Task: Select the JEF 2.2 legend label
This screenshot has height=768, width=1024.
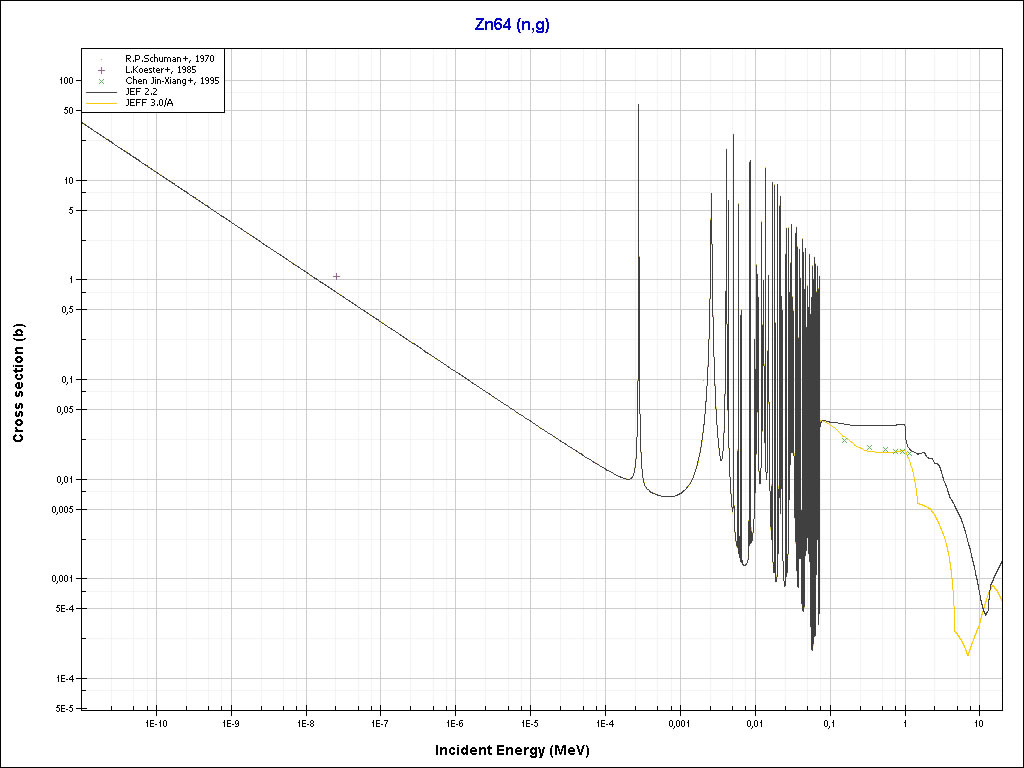Action: [142, 92]
